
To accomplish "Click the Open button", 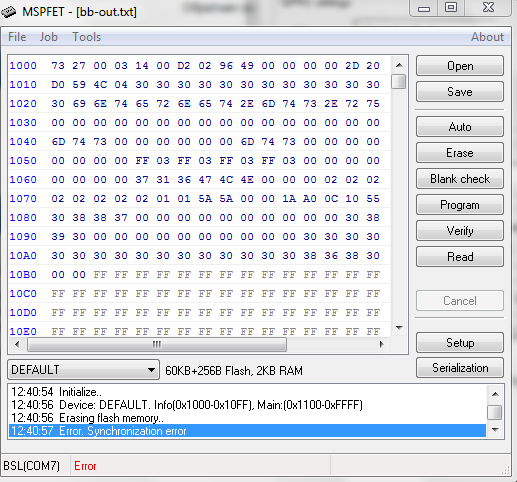I will 460,66.
